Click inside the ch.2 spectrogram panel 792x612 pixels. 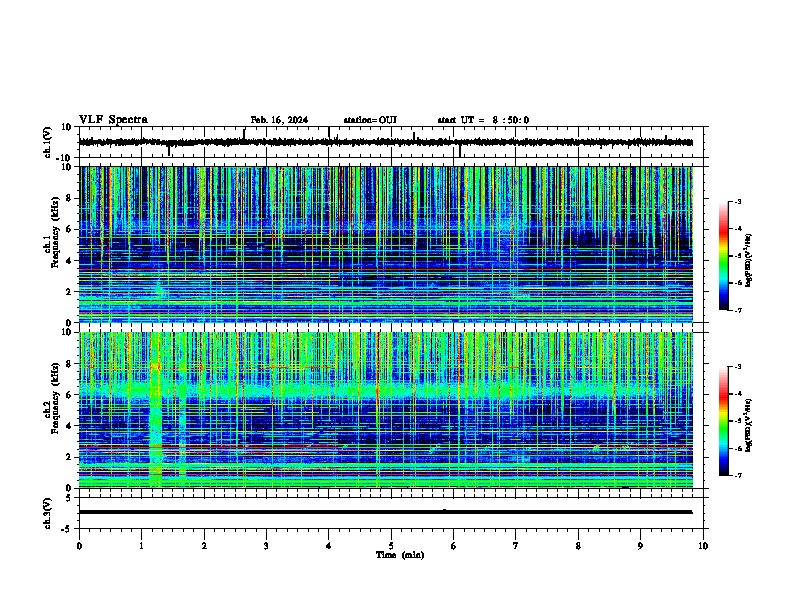(x=386, y=410)
